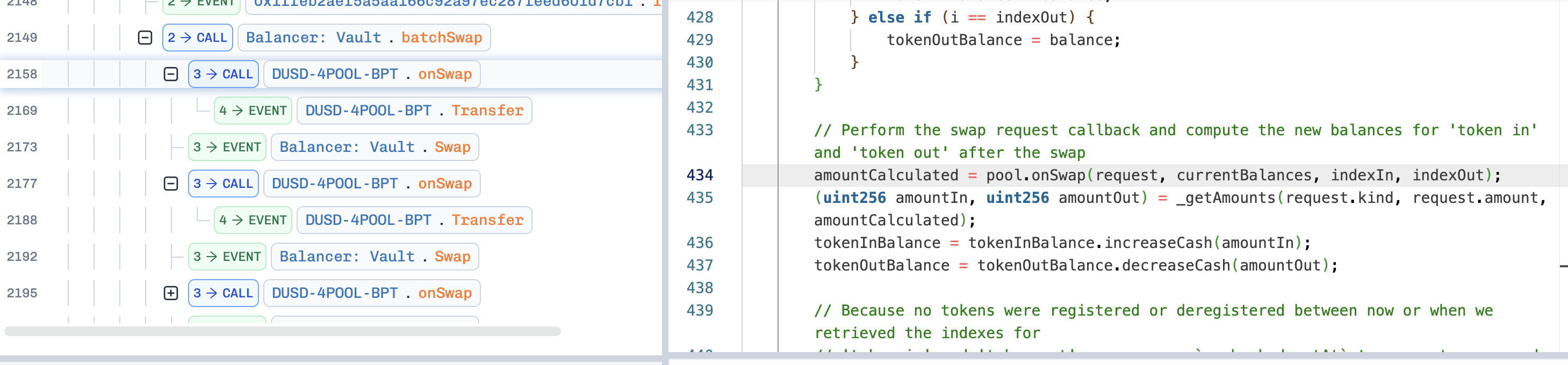Click the '3 → CALL' badge on row 2195
1568x365 pixels.
pyautogui.click(x=223, y=293)
